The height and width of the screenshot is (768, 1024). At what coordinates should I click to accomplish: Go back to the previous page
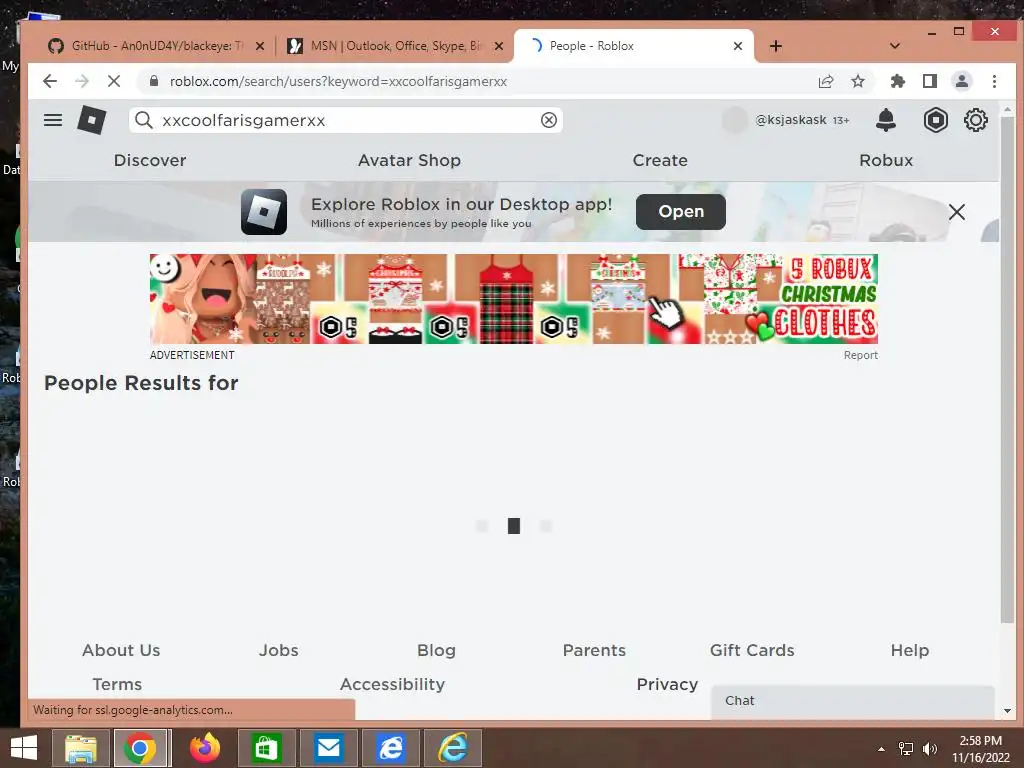tap(50, 81)
